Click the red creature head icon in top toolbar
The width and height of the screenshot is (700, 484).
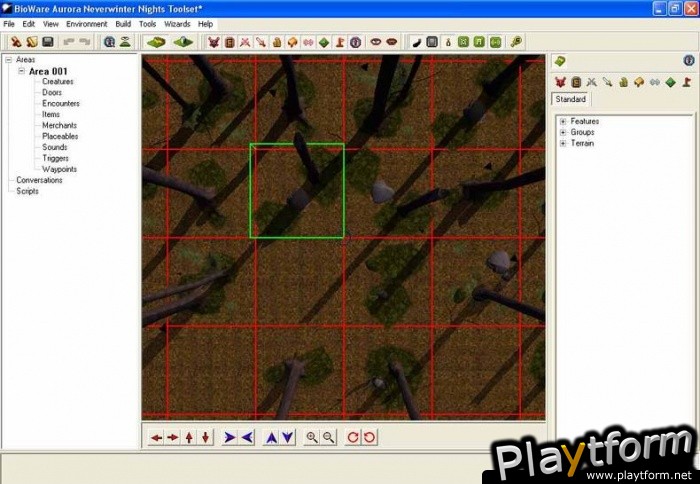click(x=214, y=42)
